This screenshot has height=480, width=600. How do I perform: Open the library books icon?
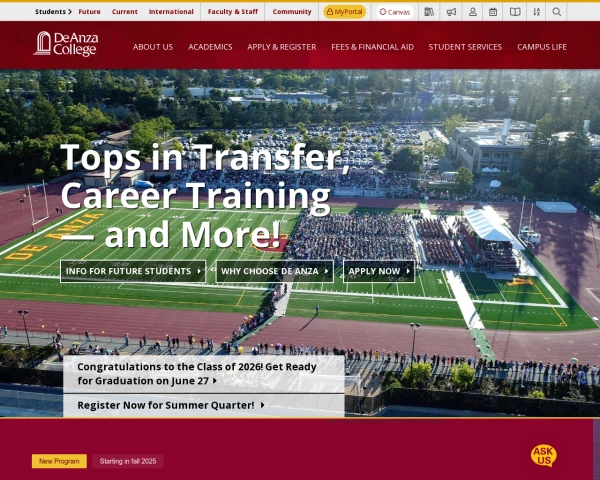tap(429, 12)
